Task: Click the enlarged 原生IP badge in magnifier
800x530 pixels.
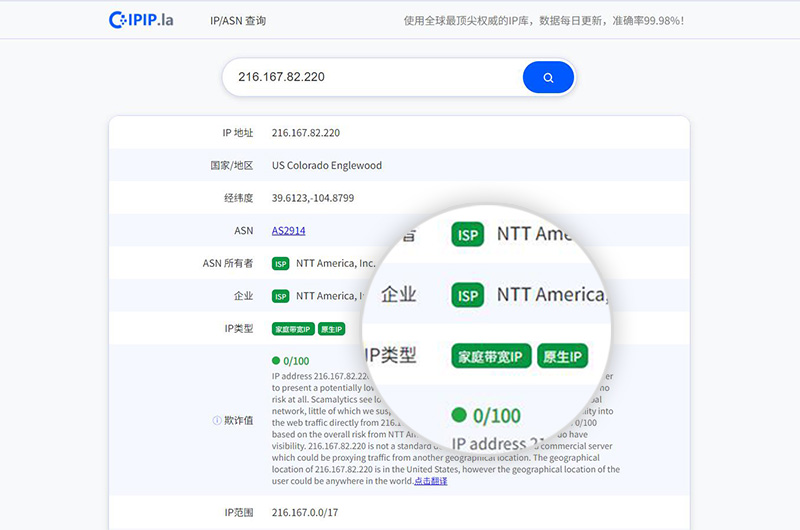Action: (562, 356)
